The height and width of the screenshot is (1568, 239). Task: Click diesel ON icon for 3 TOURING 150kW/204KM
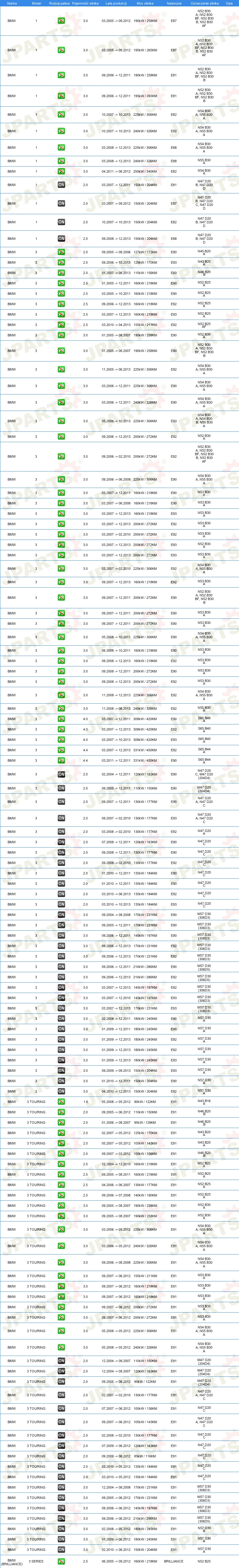point(61,1550)
